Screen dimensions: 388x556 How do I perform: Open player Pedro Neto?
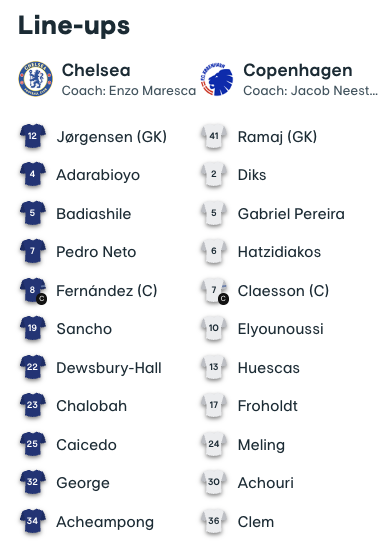click(96, 252)
